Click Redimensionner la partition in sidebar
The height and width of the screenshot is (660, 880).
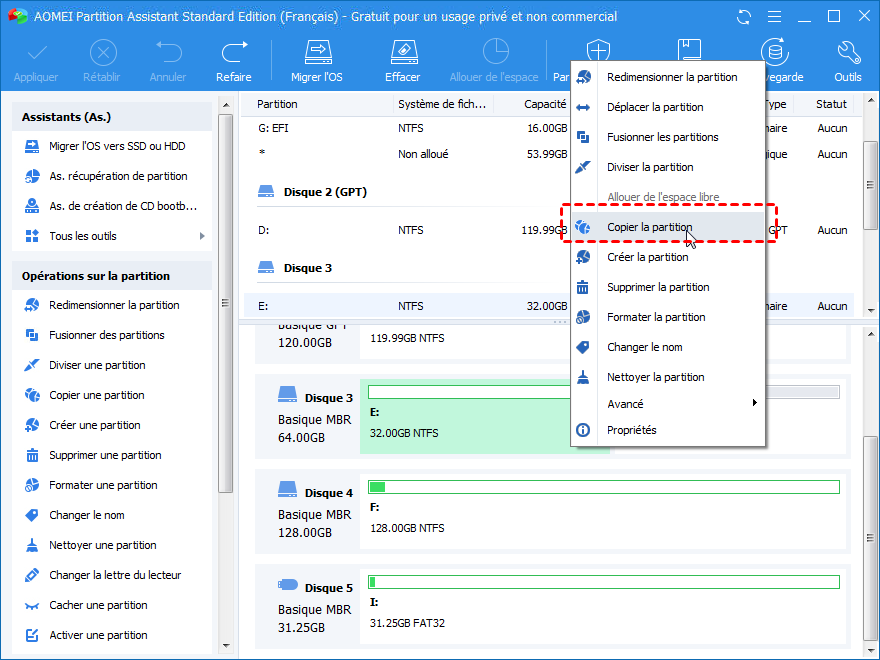[x=112, y=305]
